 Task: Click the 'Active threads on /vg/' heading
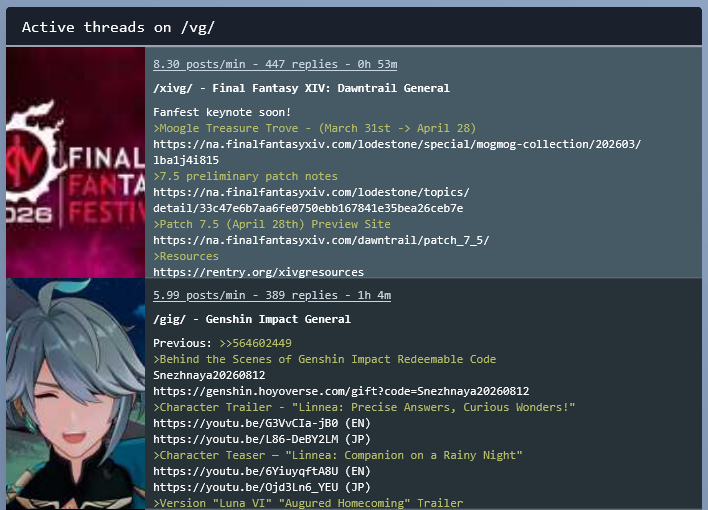coord(118,28)
